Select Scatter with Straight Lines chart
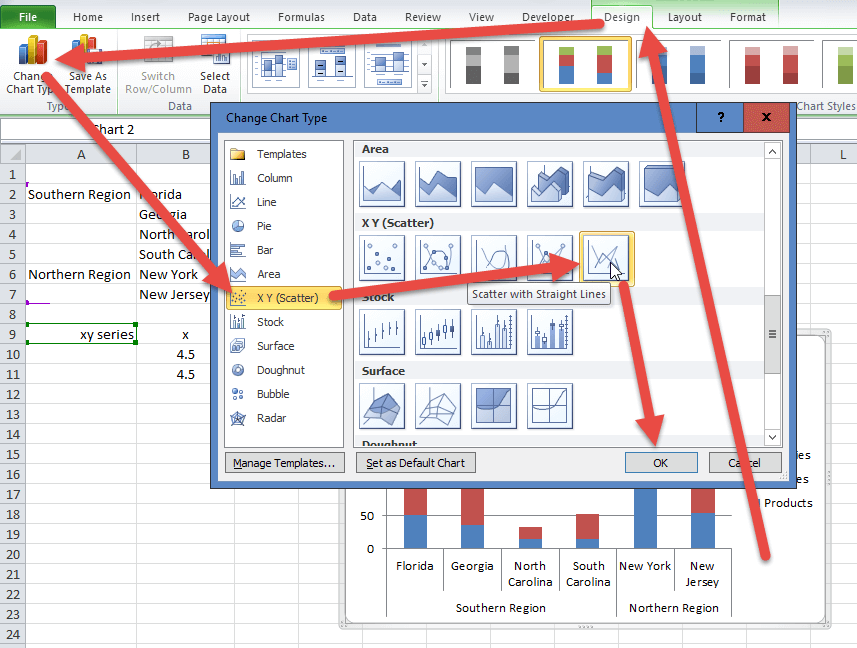This screenshot has height=648, width=857. tap(606, 258)
